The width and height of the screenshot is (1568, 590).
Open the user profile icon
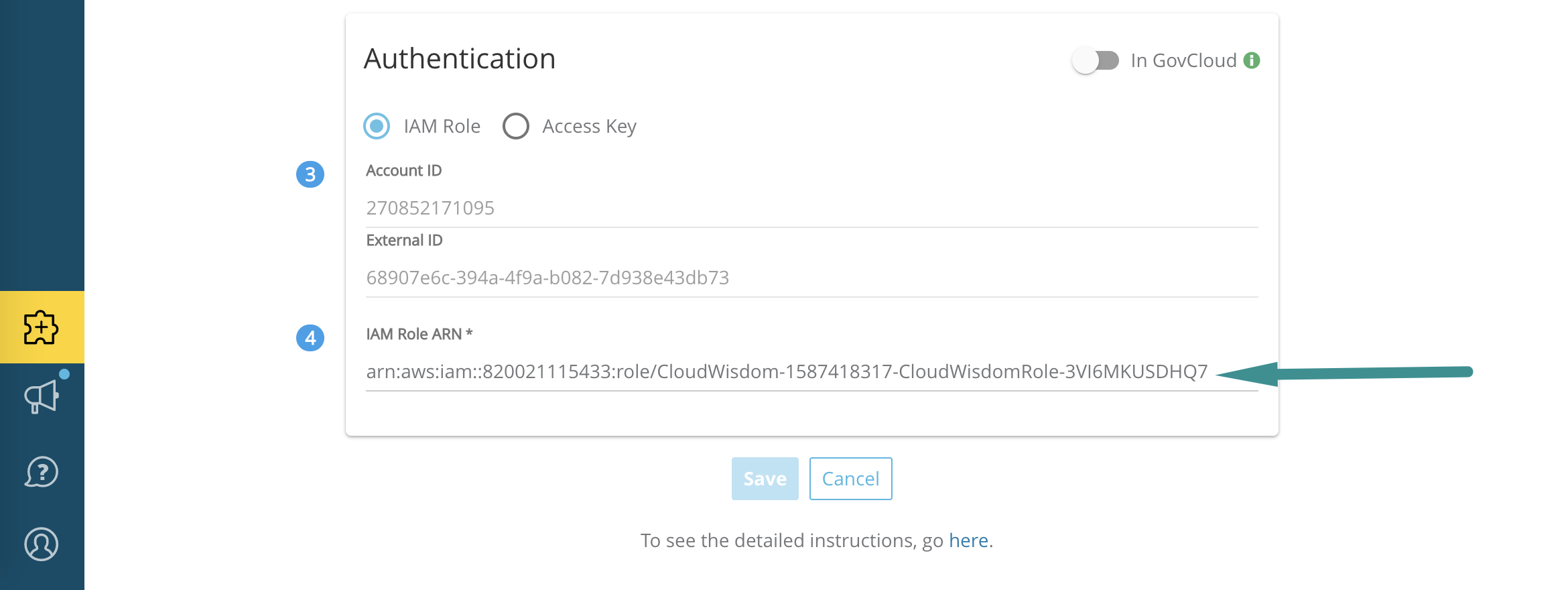pos(42,544)
